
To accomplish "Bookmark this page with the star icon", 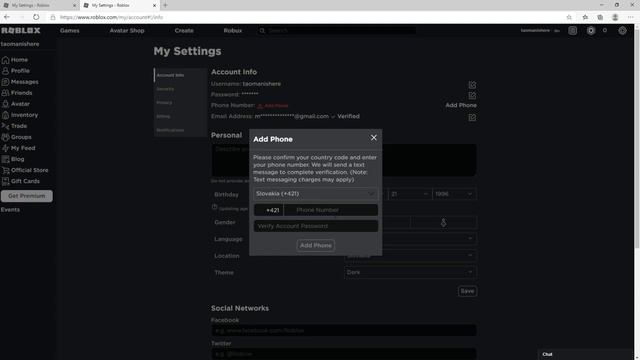I will (x=569, y=17).
